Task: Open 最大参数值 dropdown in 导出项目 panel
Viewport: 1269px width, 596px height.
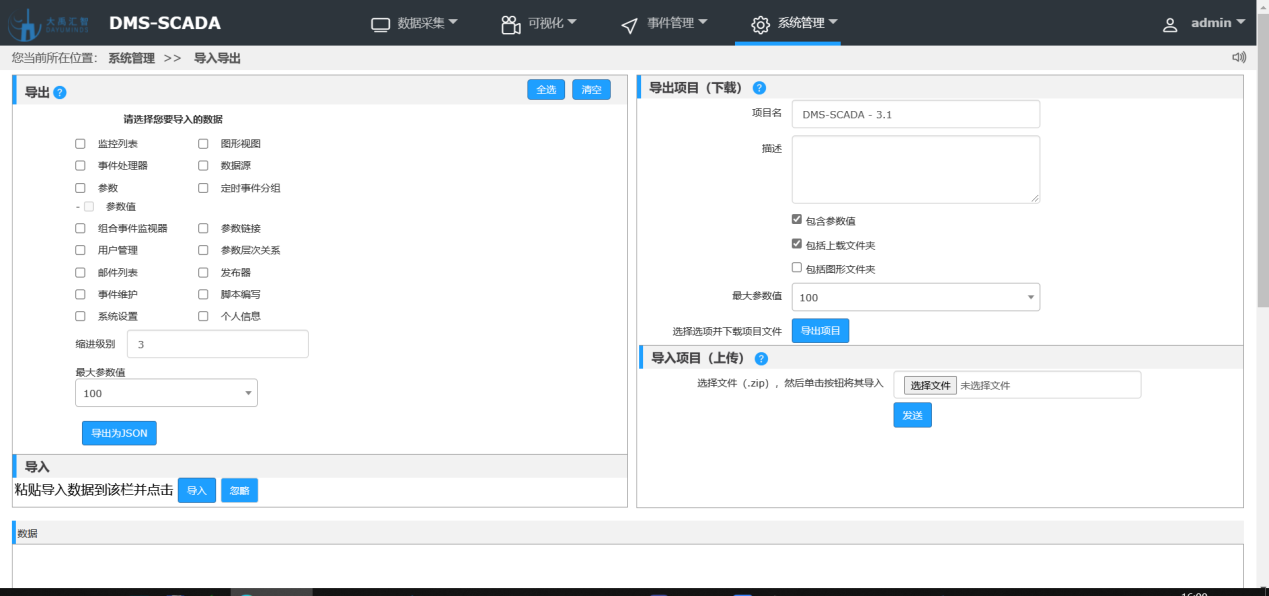Action: [915, 297]
